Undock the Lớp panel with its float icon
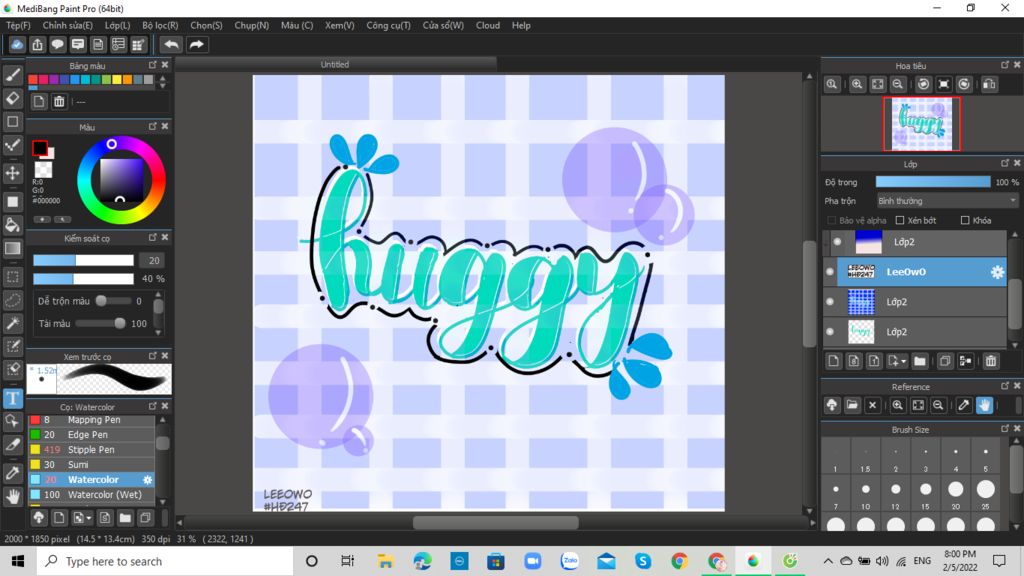This screenshot has height=576, width=1024. click(x=1004, y=163)
